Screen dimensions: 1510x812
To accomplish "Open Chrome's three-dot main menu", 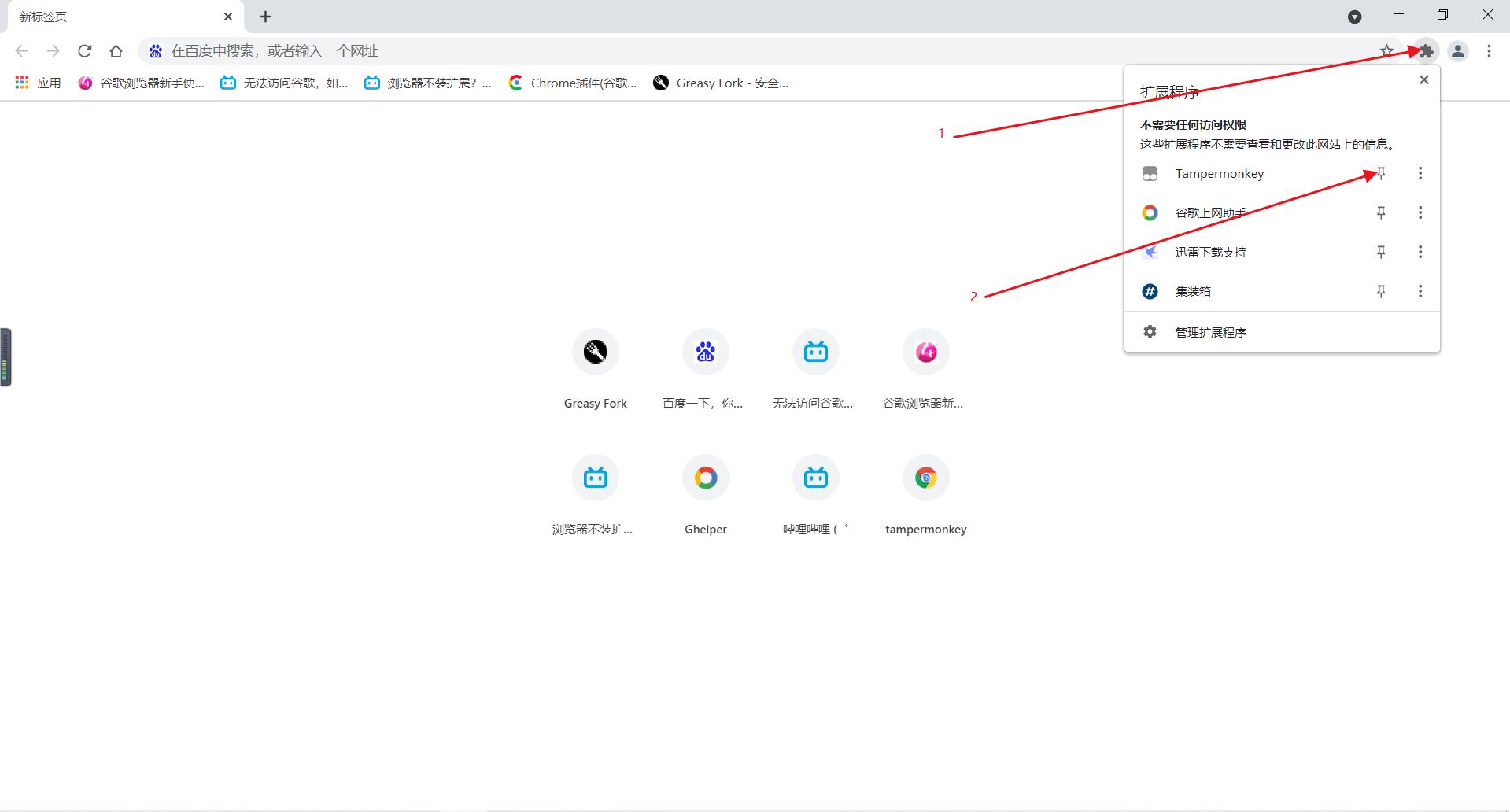I will click(x=1489, y=51).
